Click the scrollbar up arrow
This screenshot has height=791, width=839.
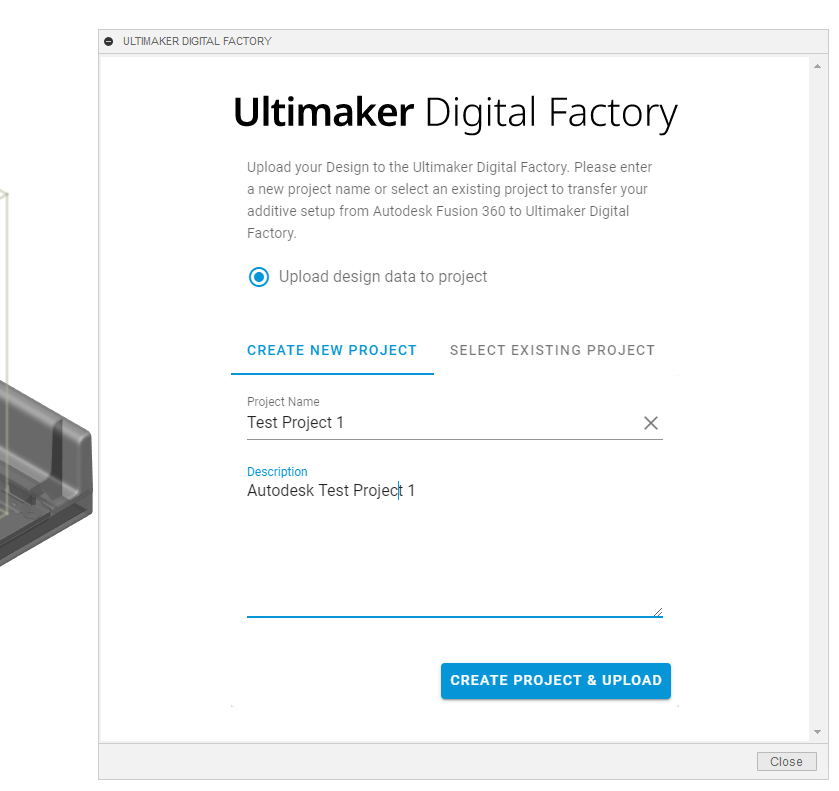tap(817, 66)
